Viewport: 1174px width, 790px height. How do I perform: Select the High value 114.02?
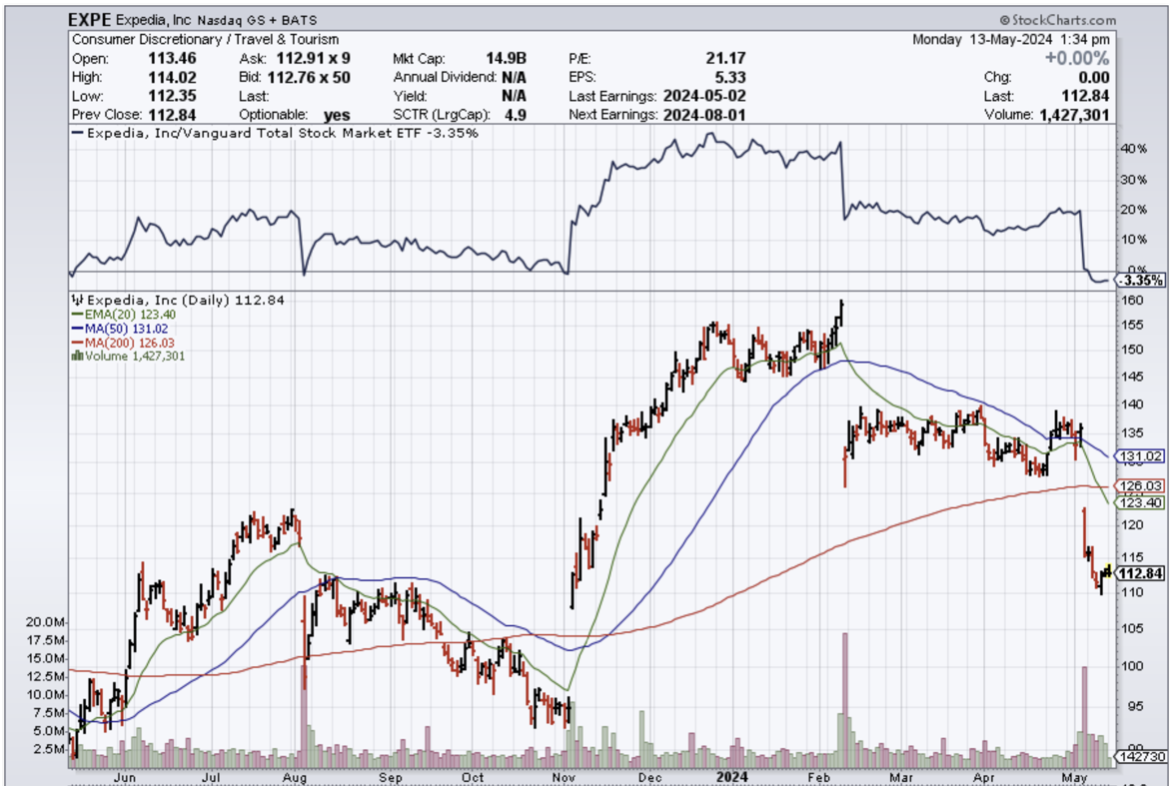[x=172, y=77]
